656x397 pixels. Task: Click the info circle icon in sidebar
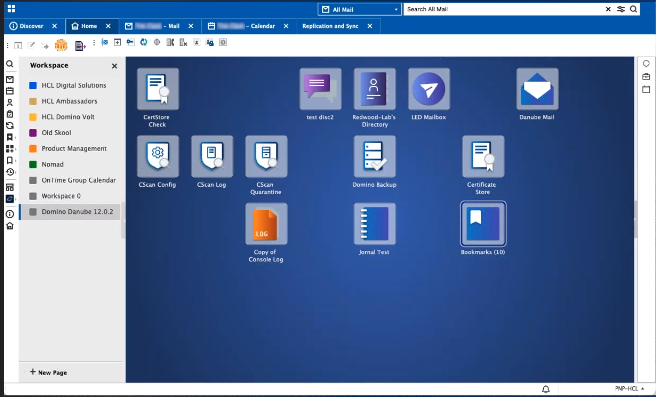click(10, 214)
